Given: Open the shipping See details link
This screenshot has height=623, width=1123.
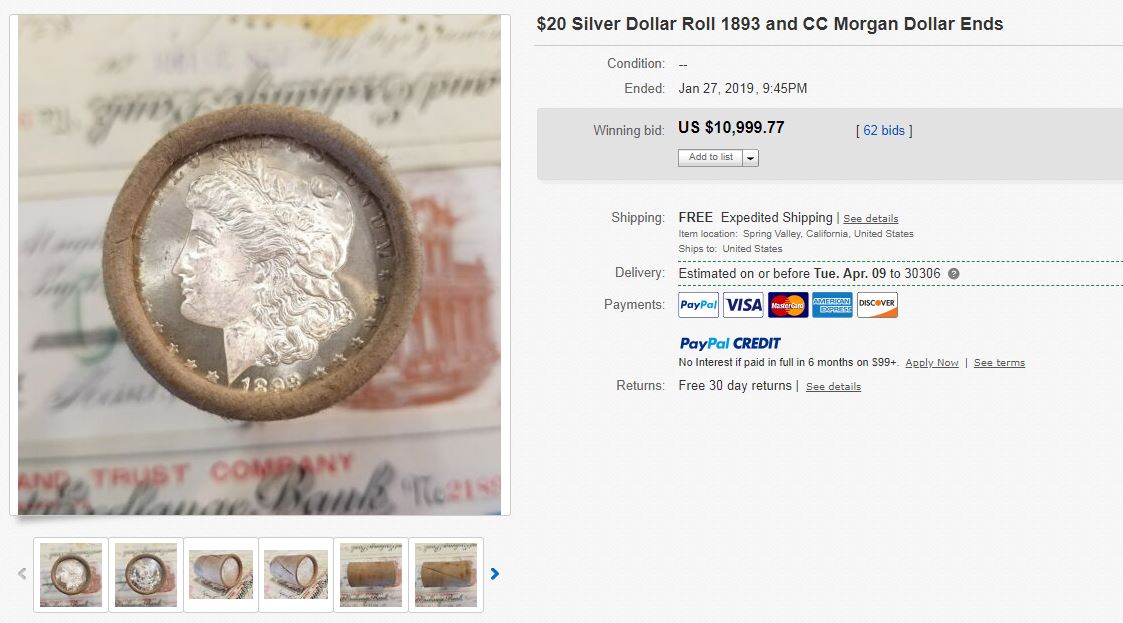Looking at the screenshot, I should coord(870,218).
